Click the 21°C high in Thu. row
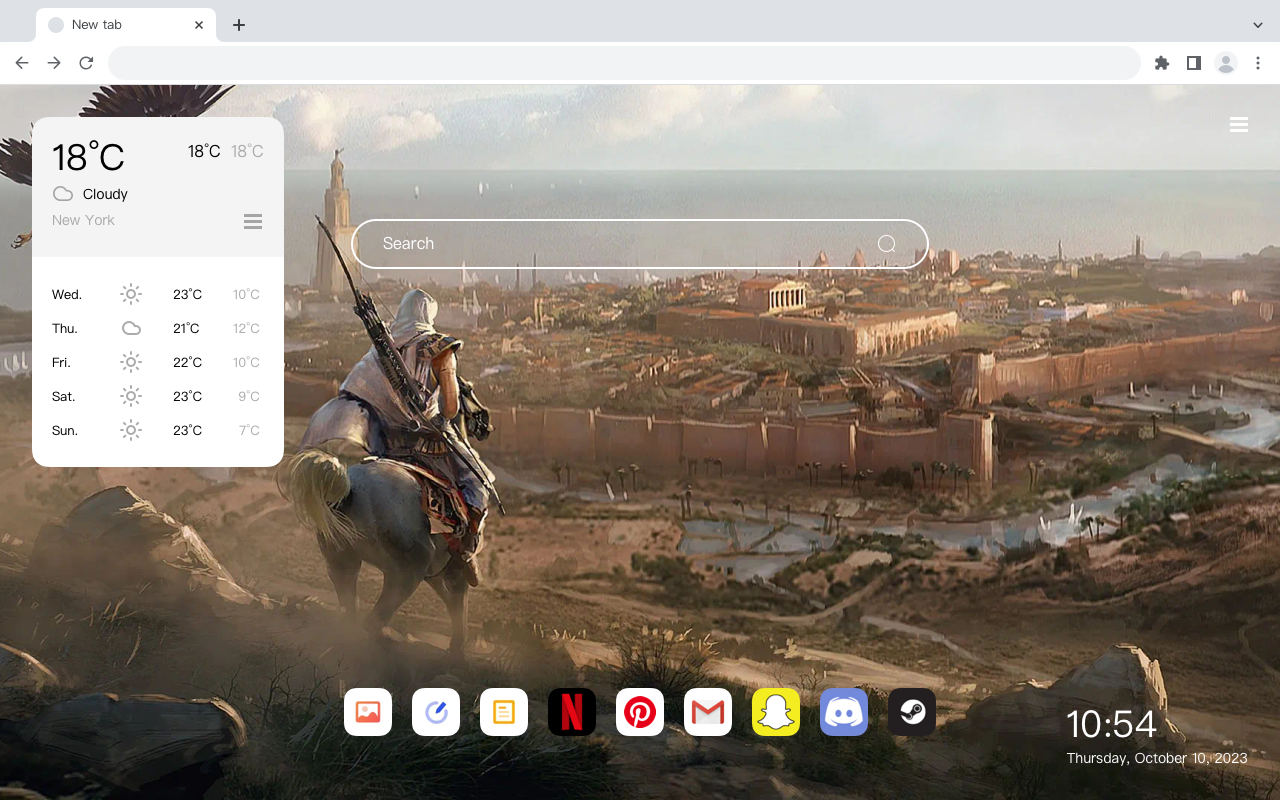Image resolution: width=1280 pixels, height=800 pixels. (x=186, y=328)
